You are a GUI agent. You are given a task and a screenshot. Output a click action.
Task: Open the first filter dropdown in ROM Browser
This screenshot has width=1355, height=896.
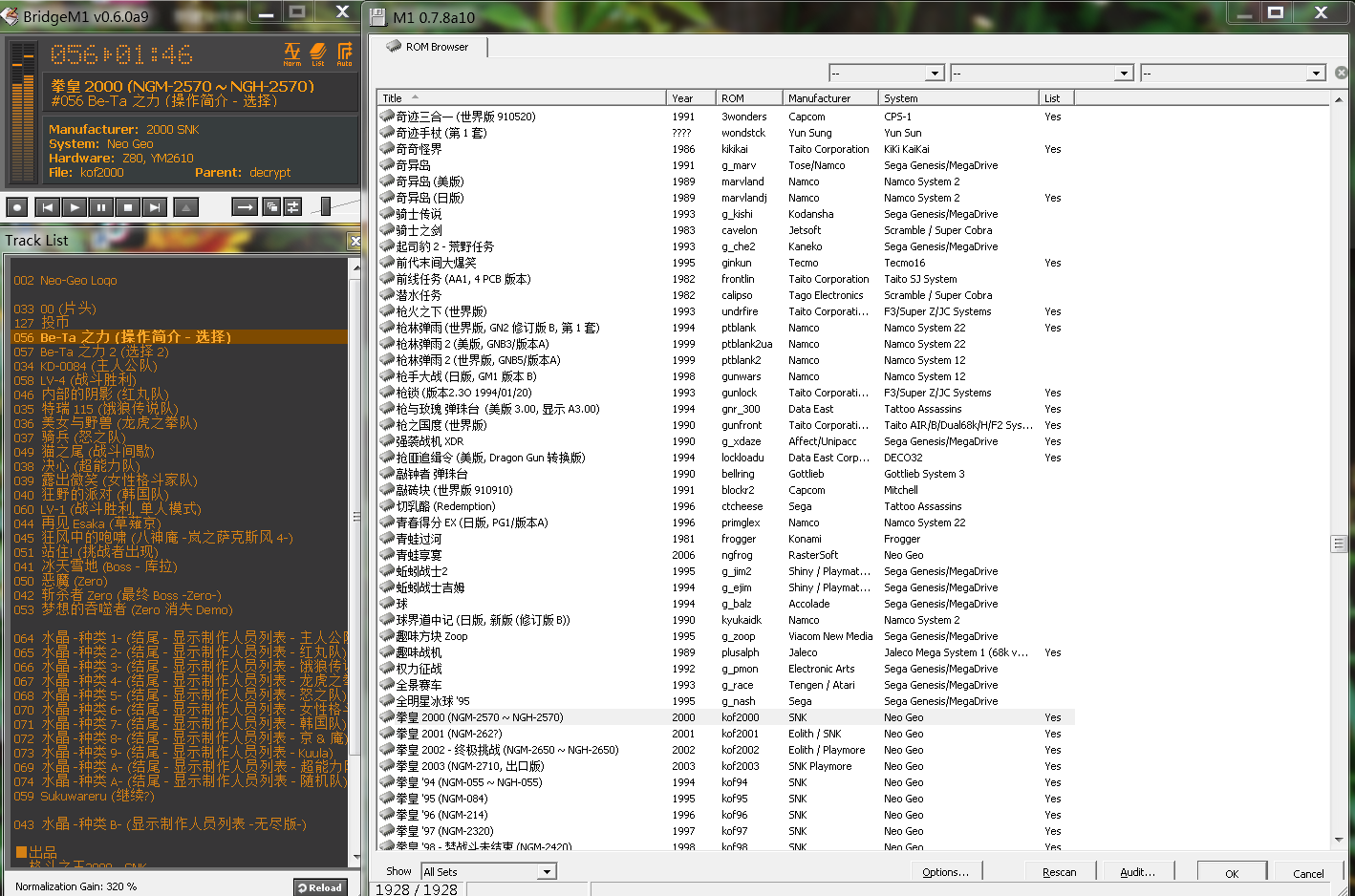[x=887, y=73]
